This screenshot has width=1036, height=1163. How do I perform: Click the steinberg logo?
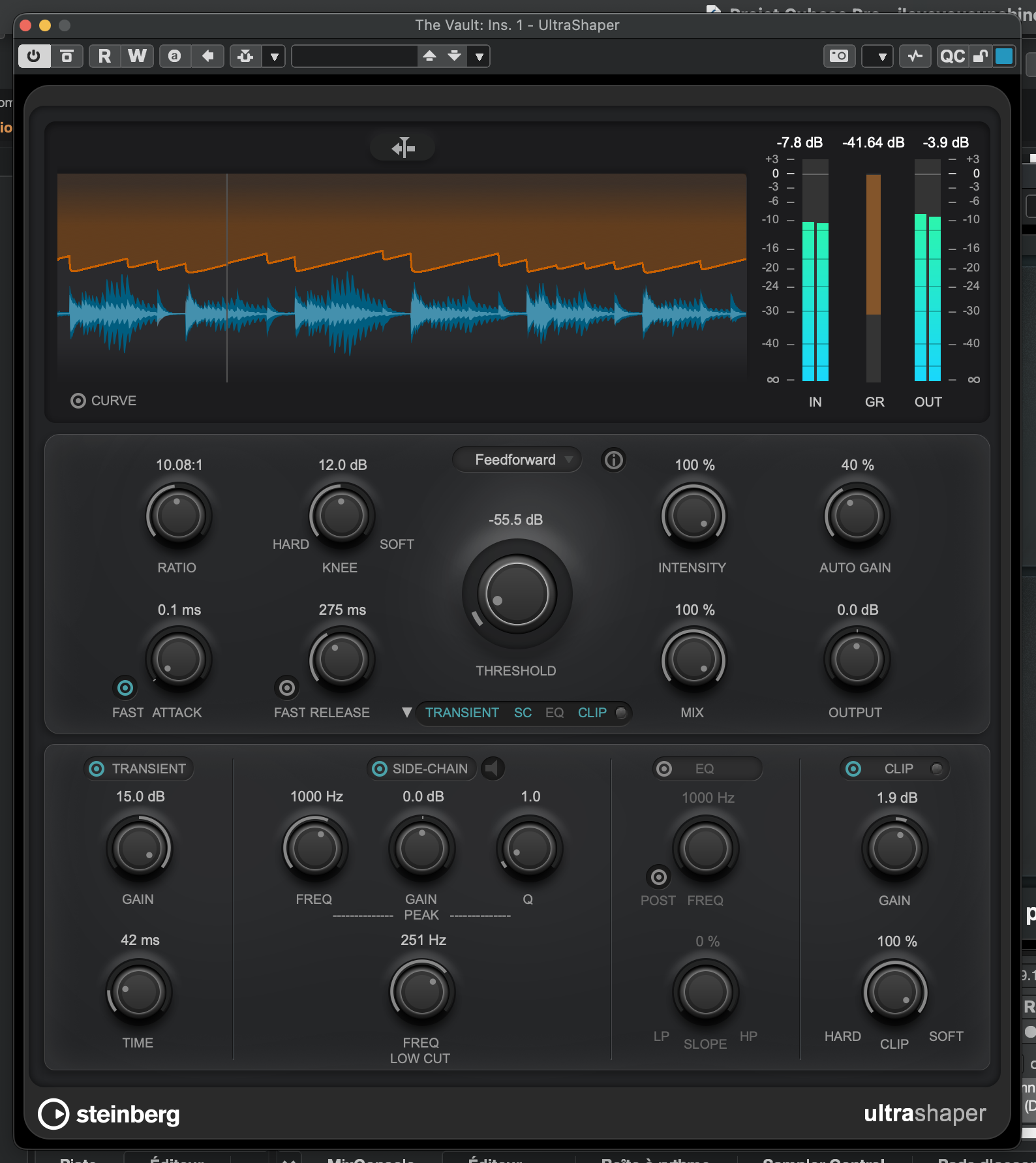tap(109, 1114)
